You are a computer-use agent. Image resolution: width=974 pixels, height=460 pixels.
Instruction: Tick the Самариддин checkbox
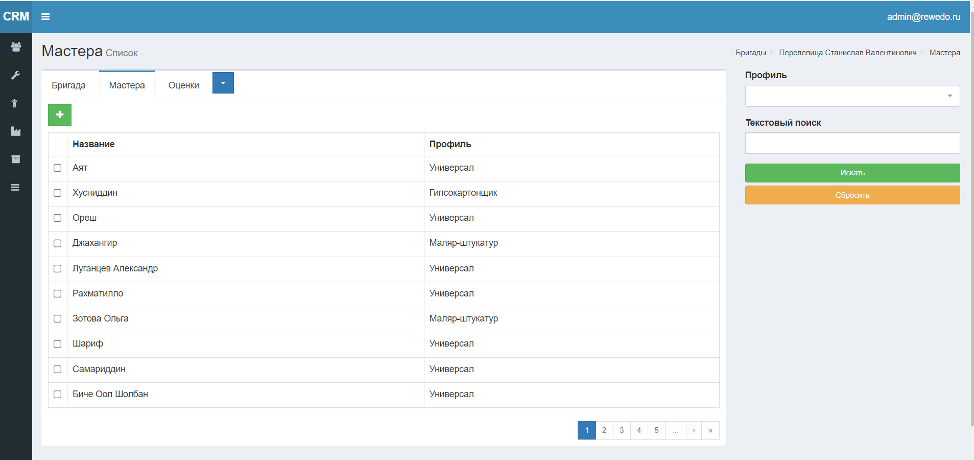click(57, 369)
